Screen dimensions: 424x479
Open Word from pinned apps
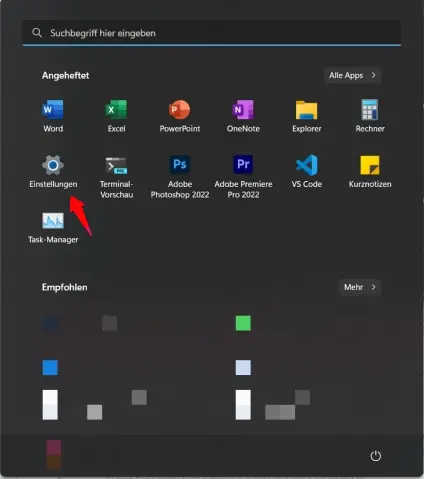(x=53, y=116)
